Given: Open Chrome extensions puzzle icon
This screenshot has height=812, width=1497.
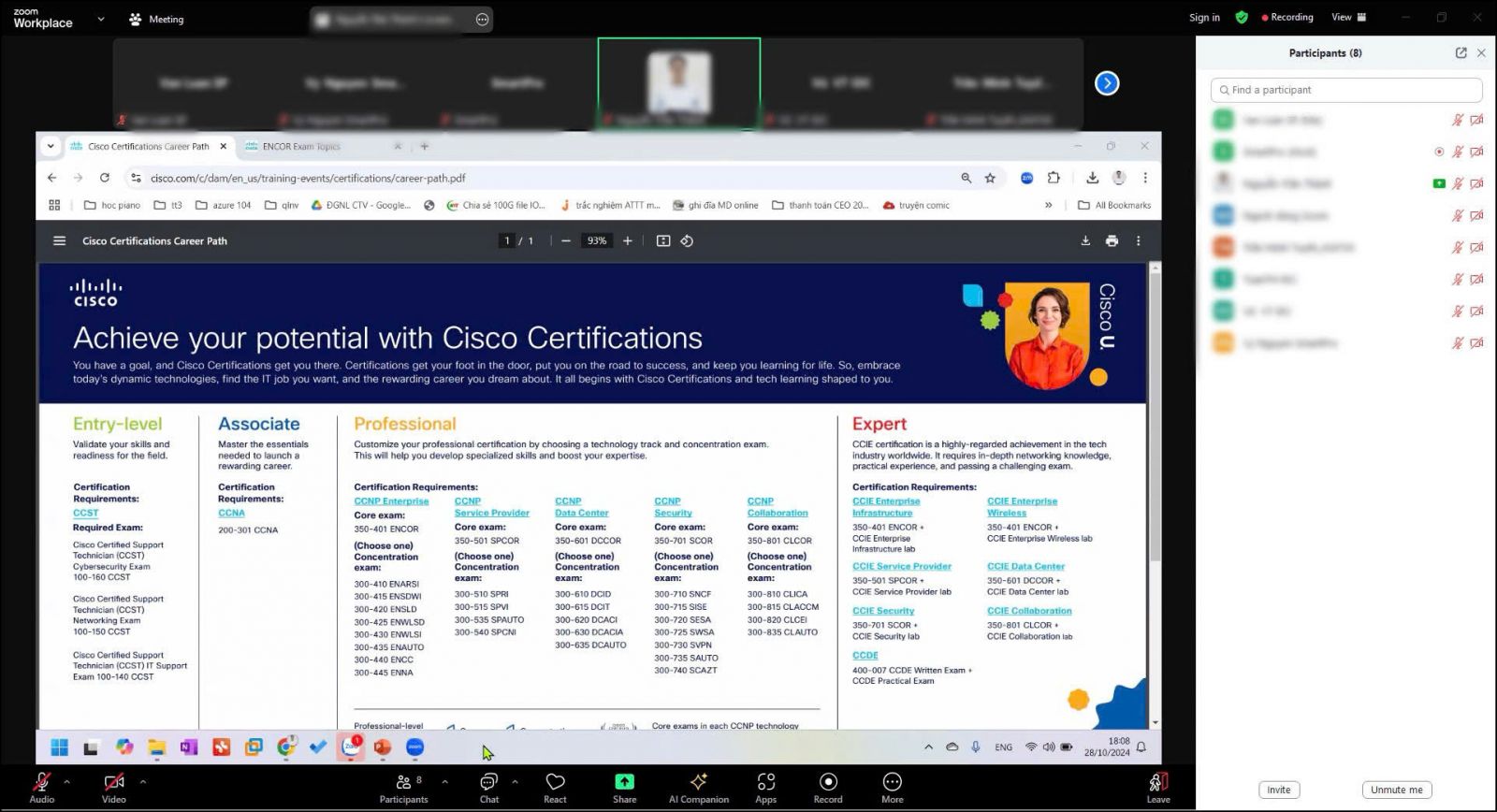Looking at the screenshot, I should click(x=1054, y=178).
